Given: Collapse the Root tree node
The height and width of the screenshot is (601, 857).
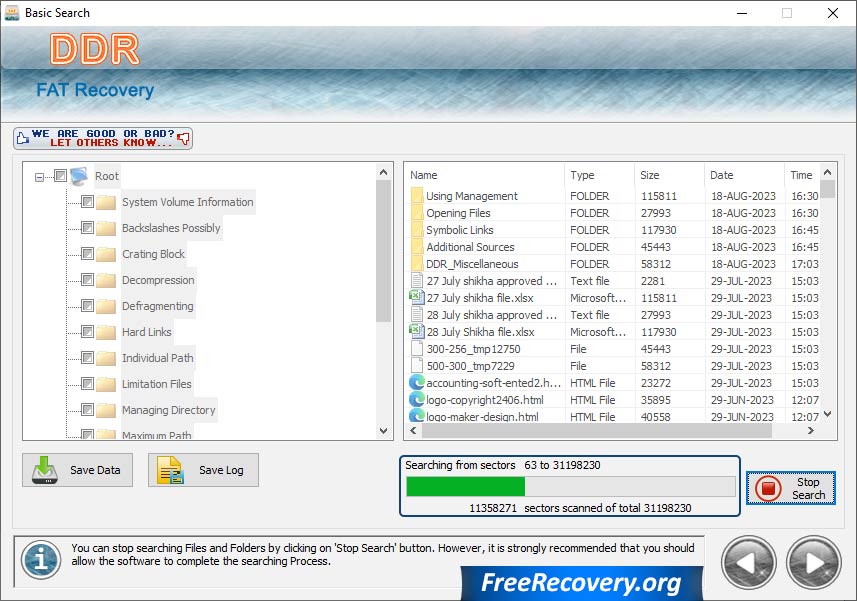Looking at the screenshot, I should (x=39, y=177).
